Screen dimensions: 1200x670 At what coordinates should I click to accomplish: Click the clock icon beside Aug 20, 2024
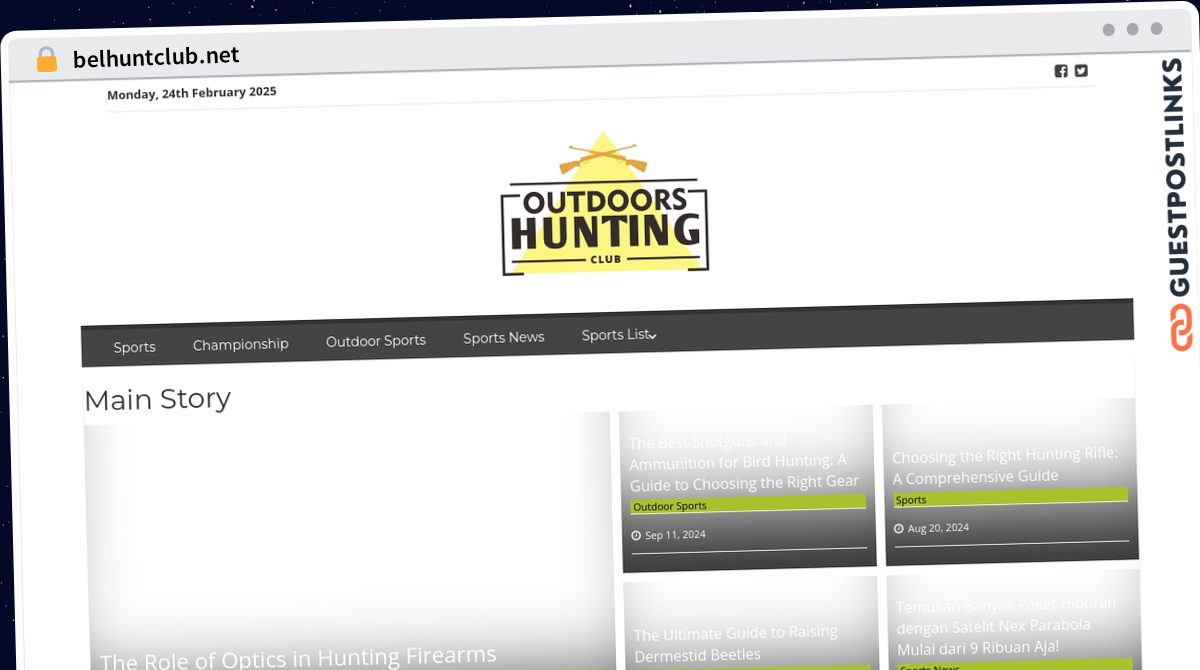point(899,529)
